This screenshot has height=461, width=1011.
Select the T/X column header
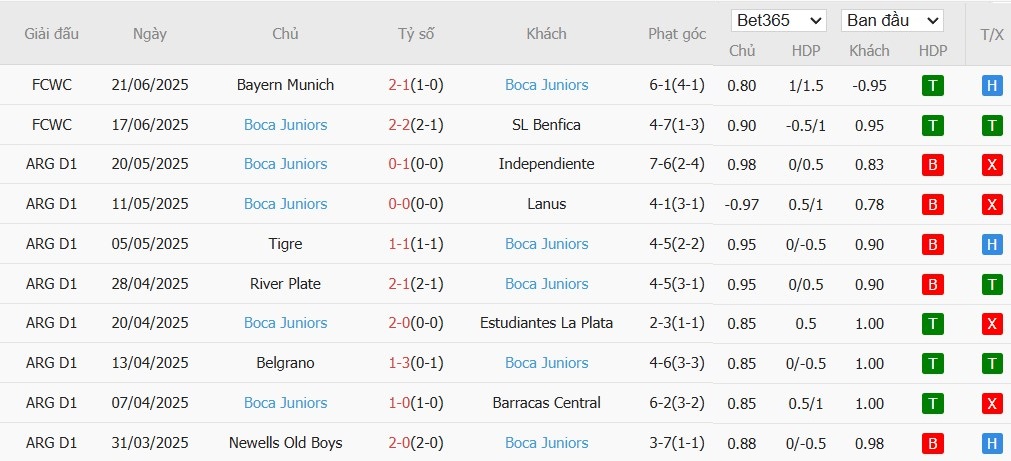point(992,35)
